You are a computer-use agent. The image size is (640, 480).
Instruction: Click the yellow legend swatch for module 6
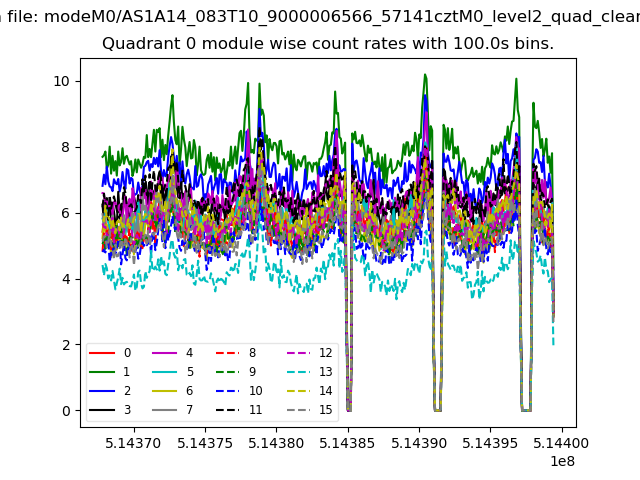click(x=163, y=390)
